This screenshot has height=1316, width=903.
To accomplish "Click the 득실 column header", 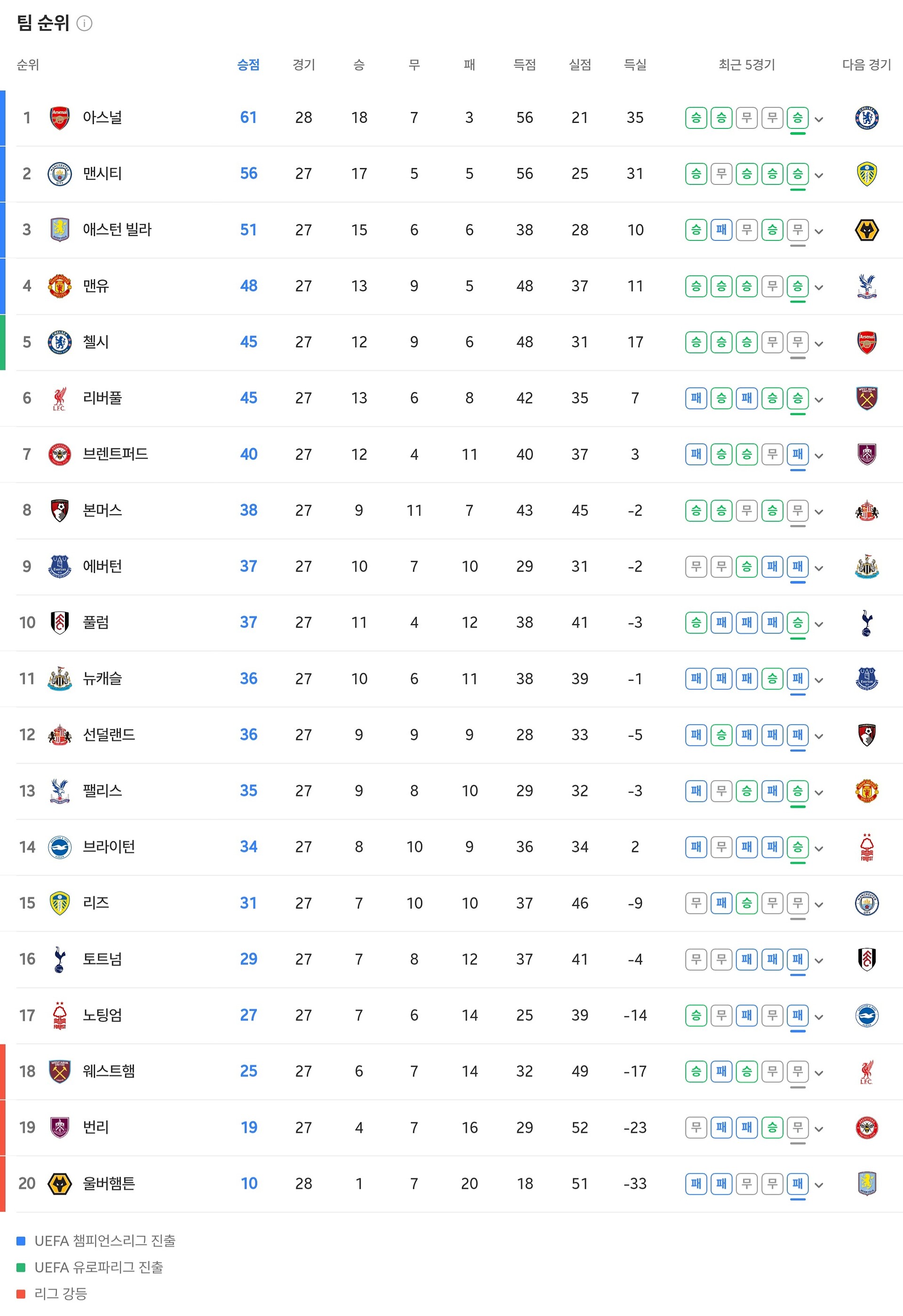I will pyautogui.click(x=634, y=64).
